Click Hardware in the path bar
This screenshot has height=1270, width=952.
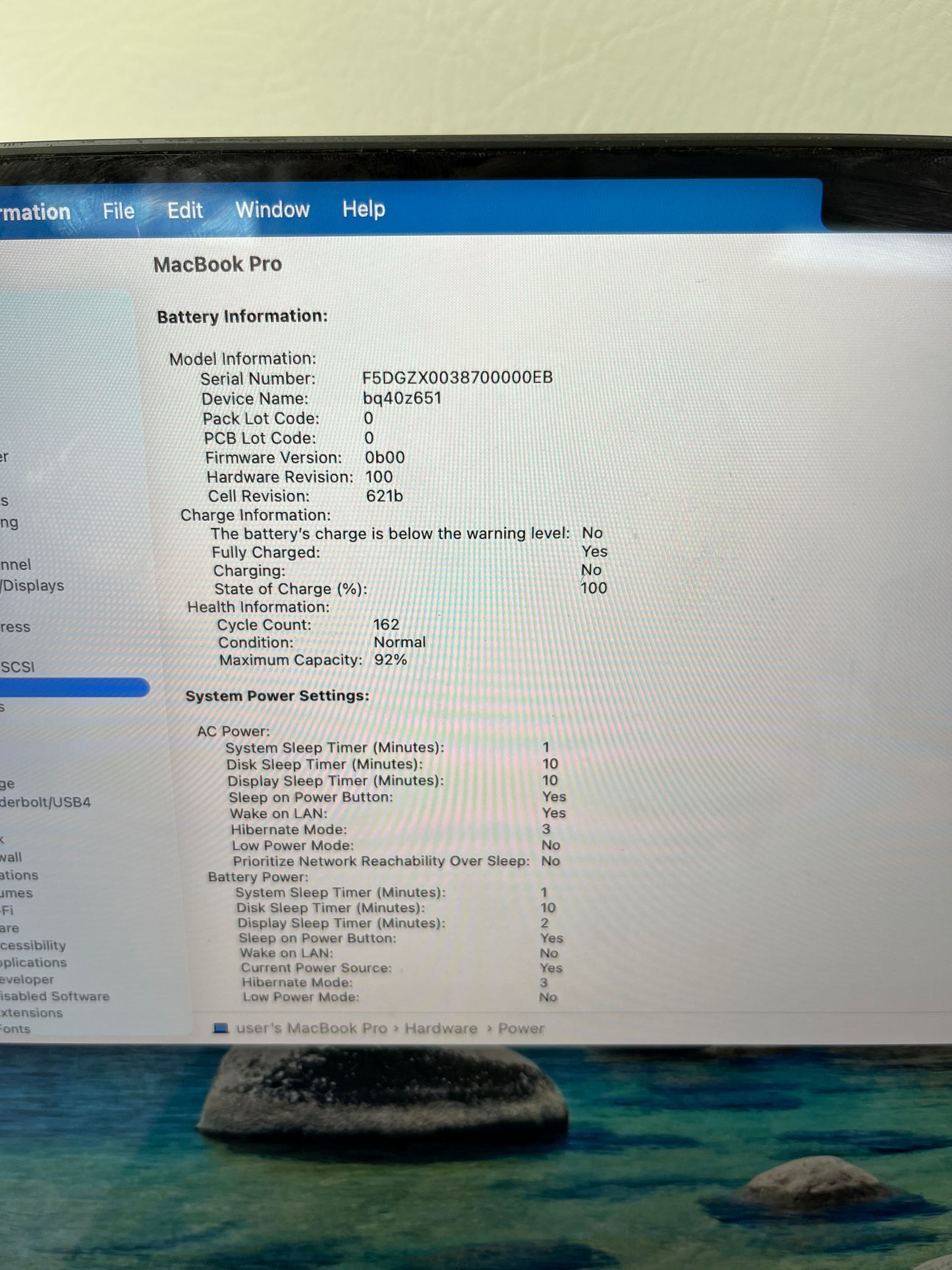(x=441, y=1028)
